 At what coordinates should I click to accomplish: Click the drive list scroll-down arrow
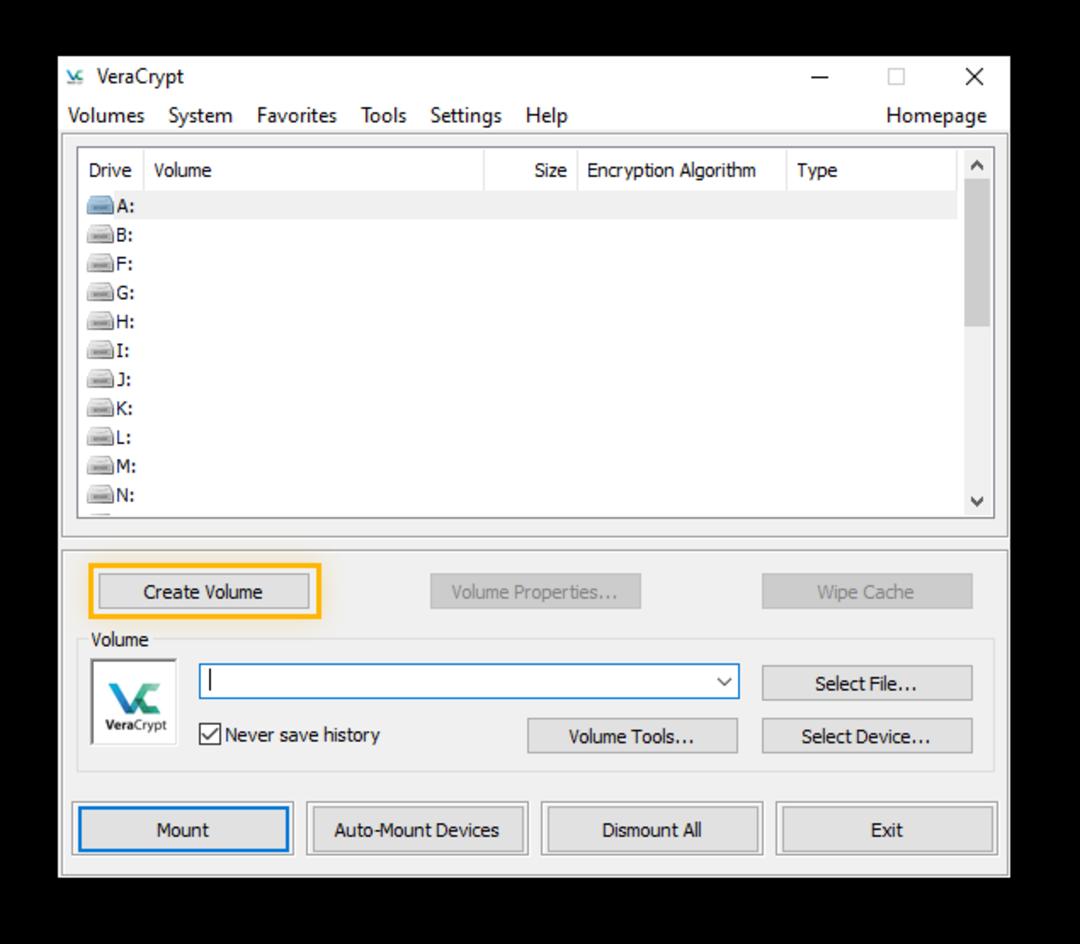[x=977, y=501]
